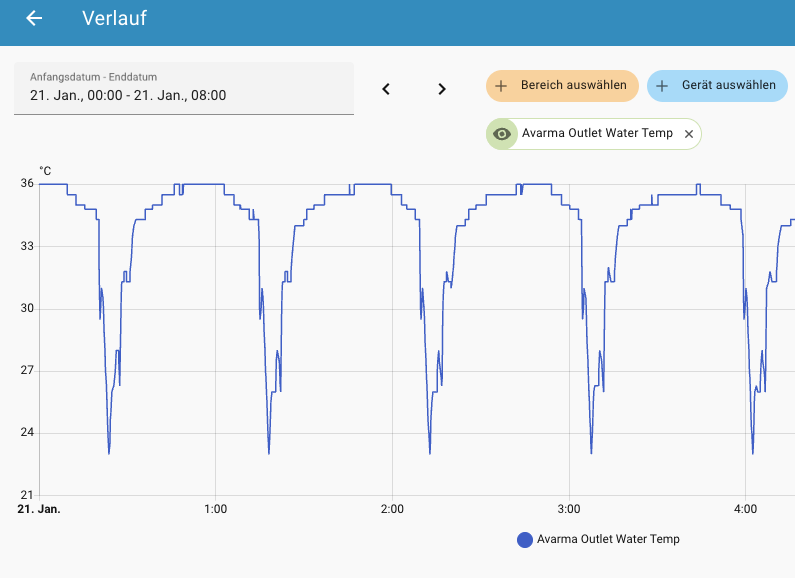795x578 pixels.
Task: Remove the Avarma Outlet Water Temp chip
Action: click(688, 134)
